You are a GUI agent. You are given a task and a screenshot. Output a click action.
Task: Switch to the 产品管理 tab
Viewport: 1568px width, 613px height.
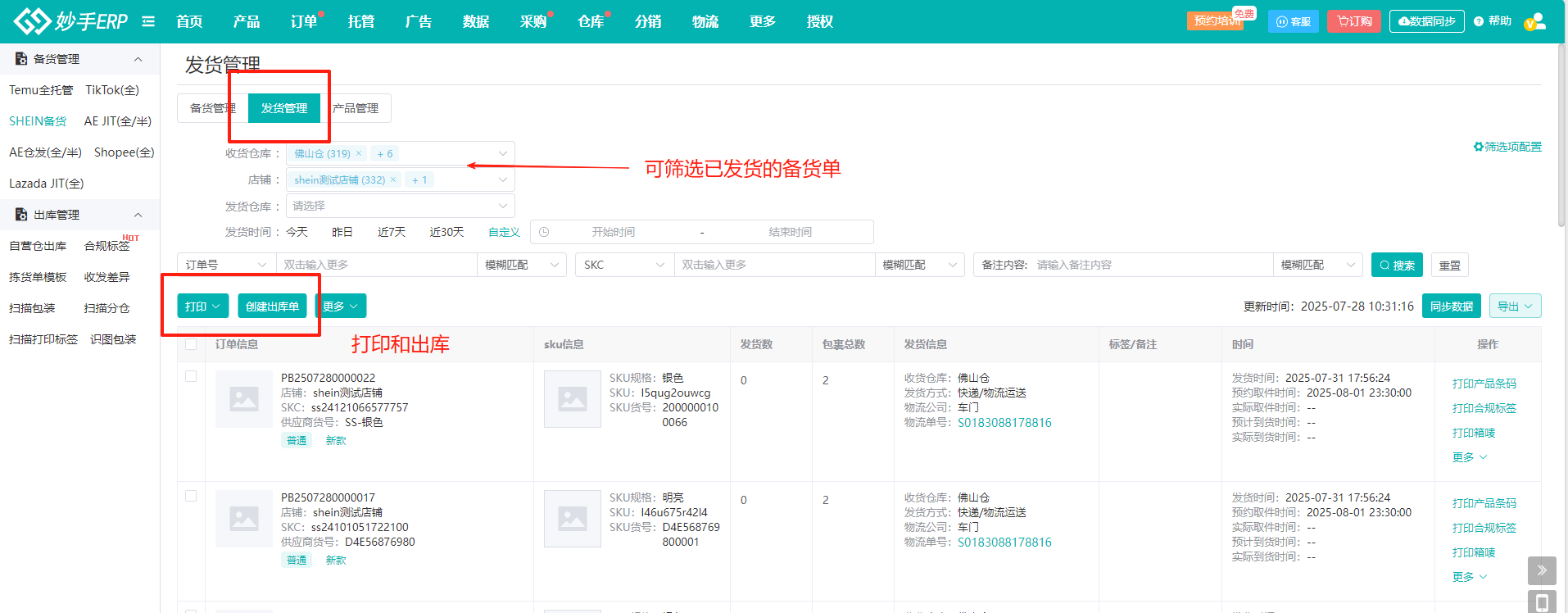tap(356, 108)
